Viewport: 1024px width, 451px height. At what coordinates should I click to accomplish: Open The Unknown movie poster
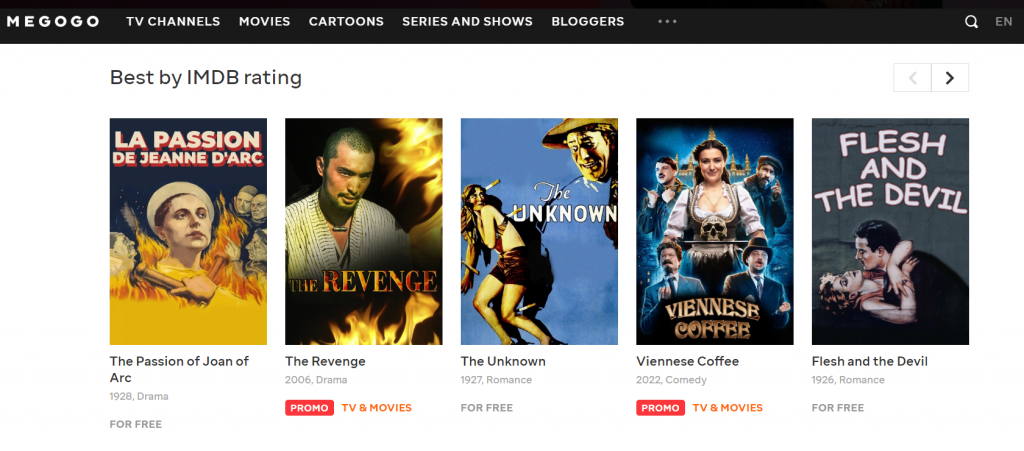pos(539,231)
